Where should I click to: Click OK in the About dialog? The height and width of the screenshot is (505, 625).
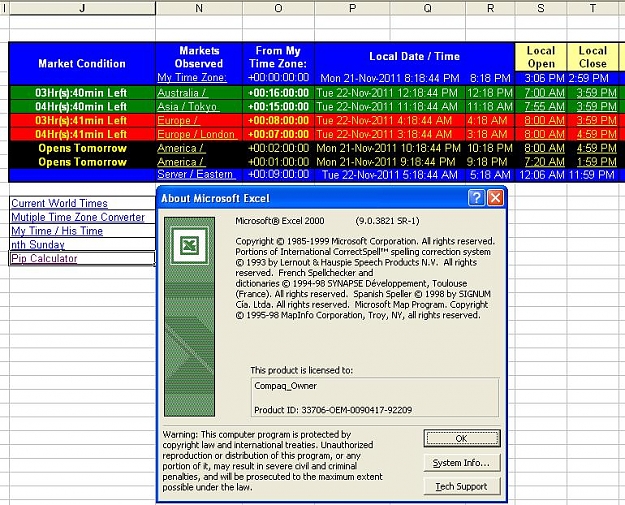coord(462,438)
